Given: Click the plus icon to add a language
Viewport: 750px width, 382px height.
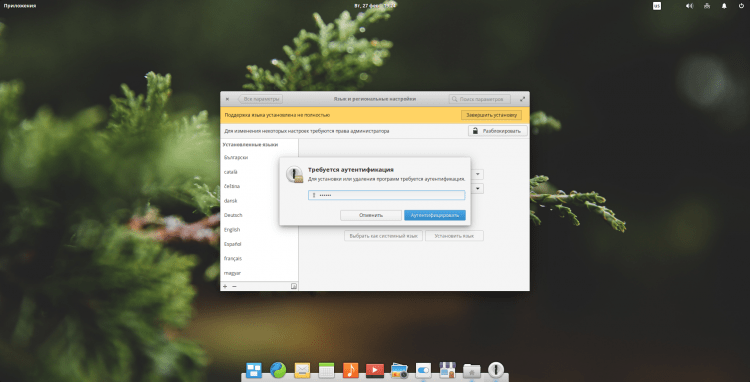Looking at the screenshot, I should [225, 286].
